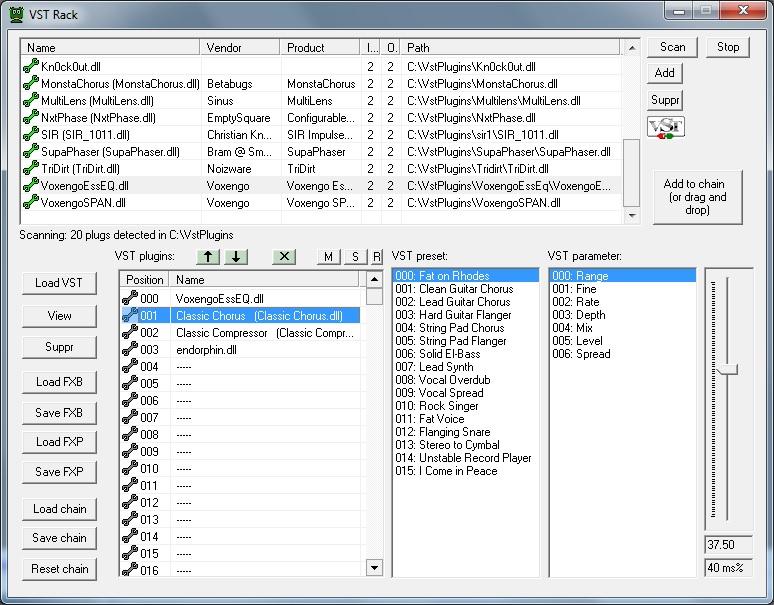The width and height of the screenshot is (774, 605).
Task: Click the VST logo icon
Action: [x=665, y=128]
